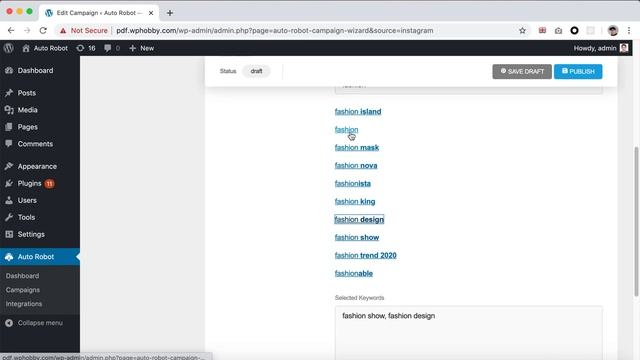Open Integrations submenu link
Screen dimensions: 640x360
coord(24,304)
